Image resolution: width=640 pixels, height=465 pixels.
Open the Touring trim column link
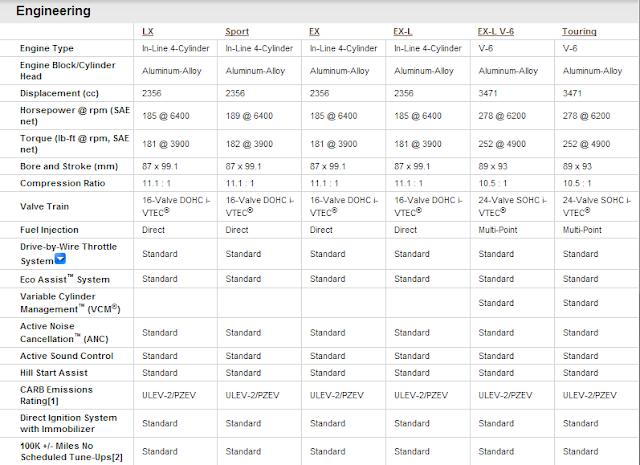[579, 31]
